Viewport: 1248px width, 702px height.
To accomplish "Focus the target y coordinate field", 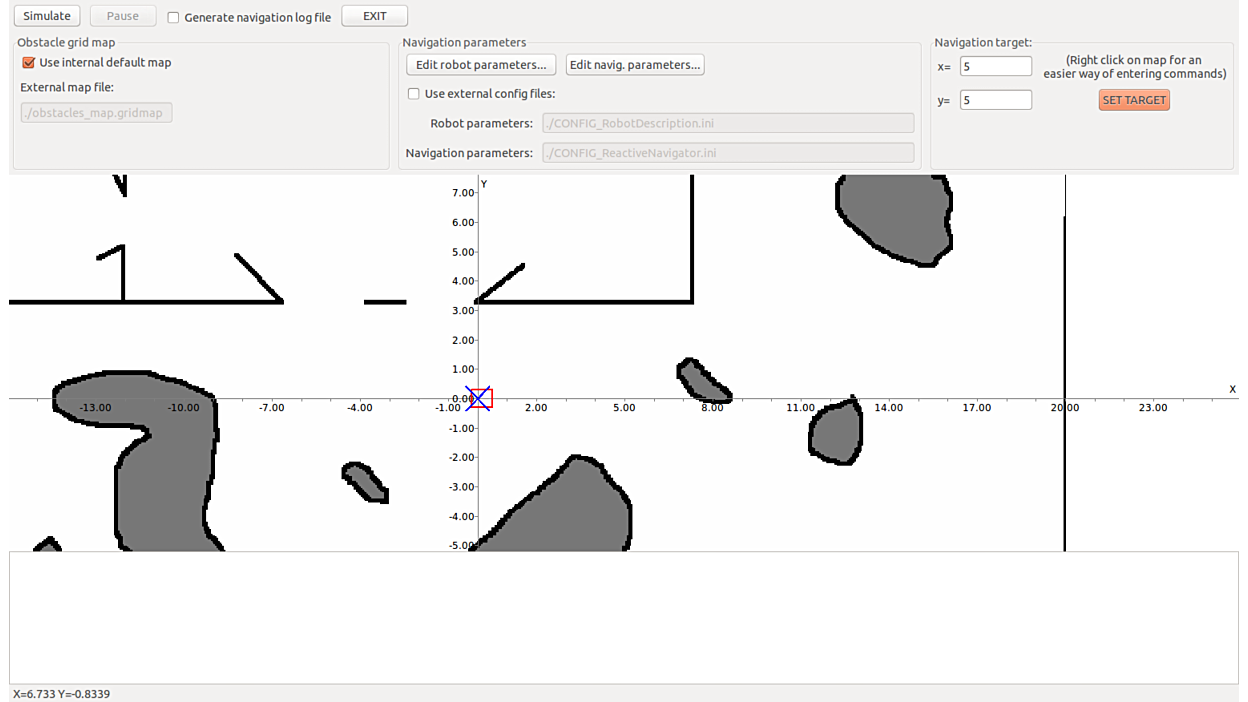I will coord(995,100).
